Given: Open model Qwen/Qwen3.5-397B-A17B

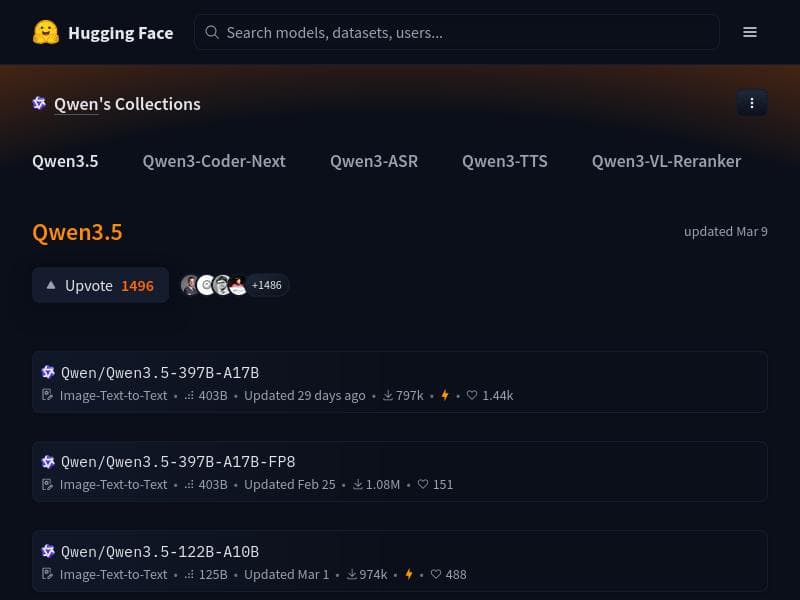Looking at the screenshot, I should click(160, 372).
